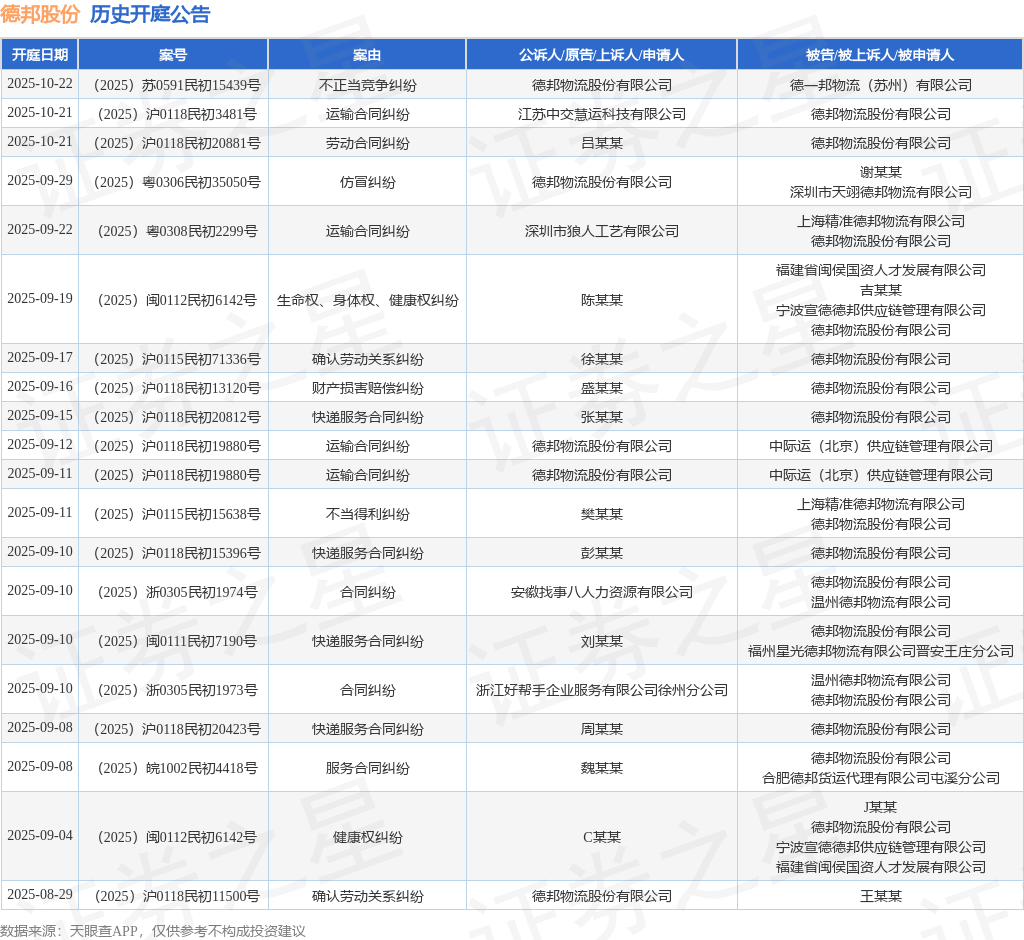Click plaintiff 安徽找事八人力资源有限公司

coord(601,592)
